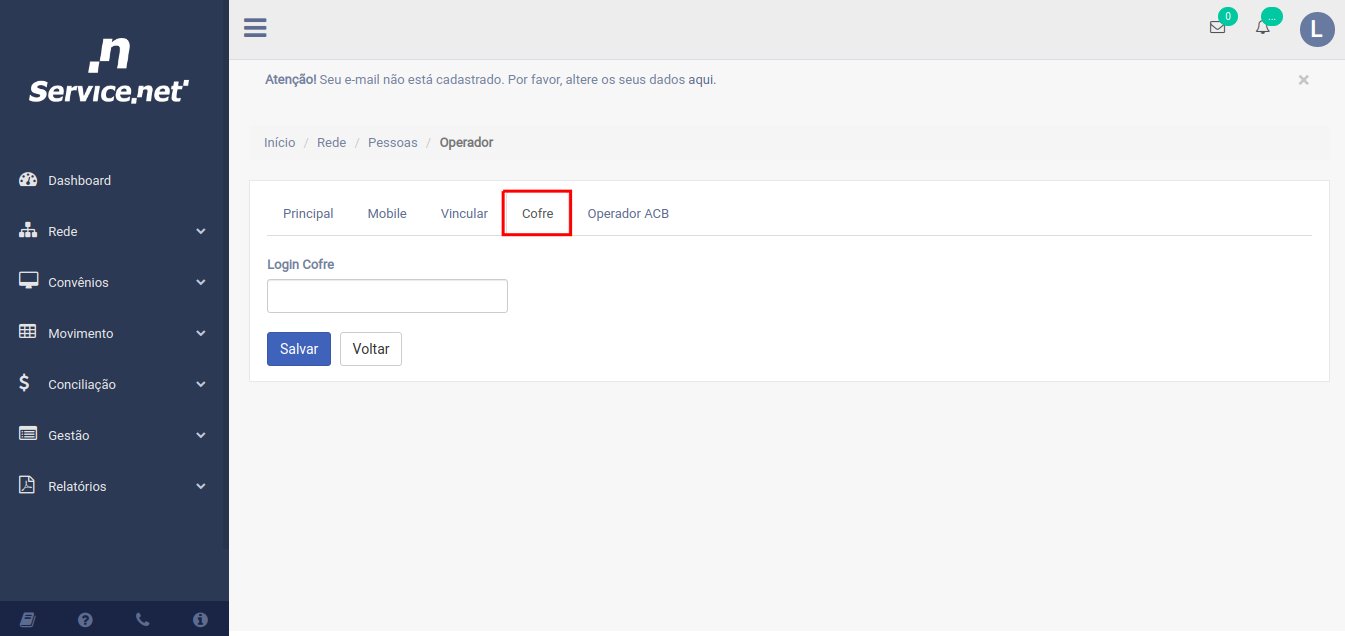Viewport: 1345px width, 636px height.
Task: Open Dashboard from the sidebar
Action: [x=79, y=181]
